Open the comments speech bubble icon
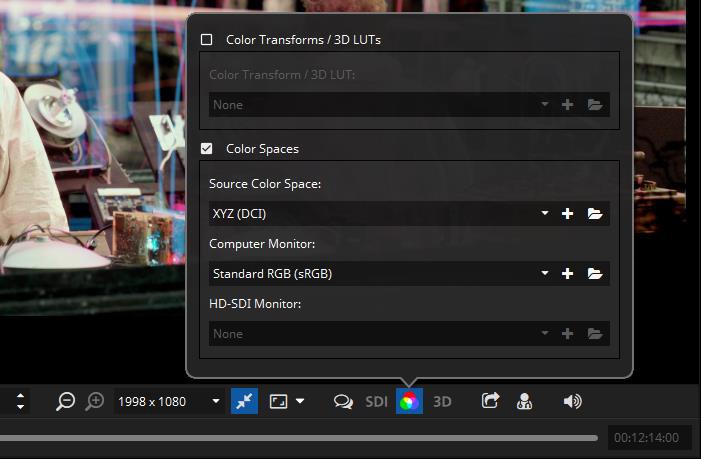The image size is (701, 459). [x=343, y=401]
